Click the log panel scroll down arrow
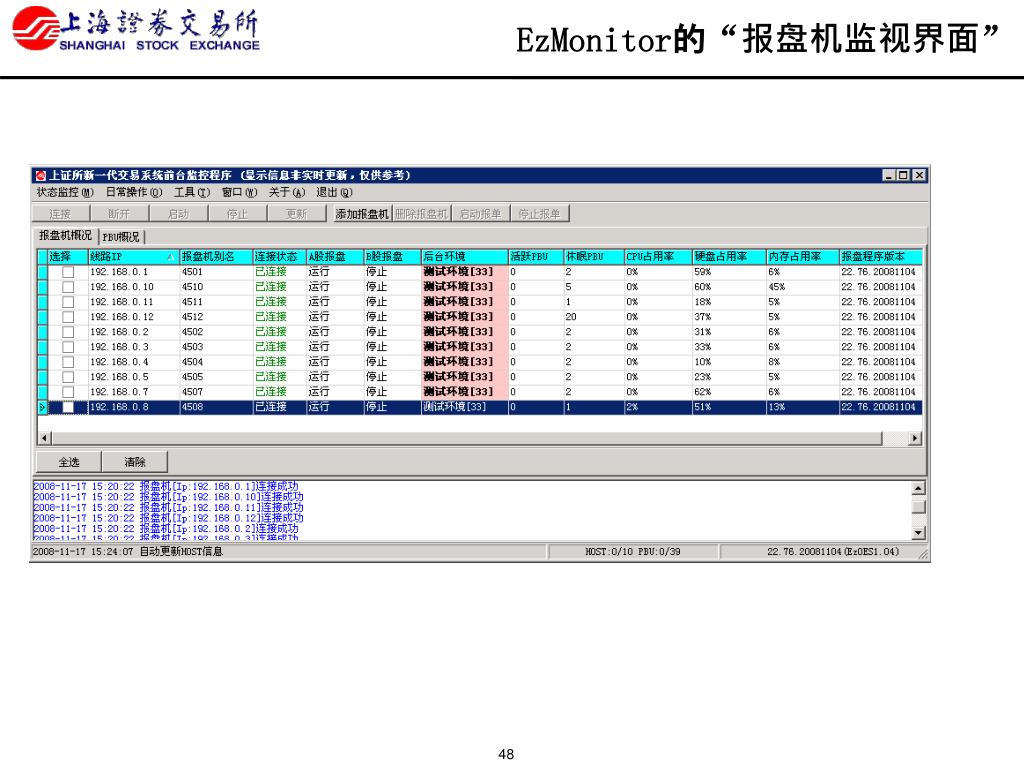The width and height of the screenshot is (1024, 768). pos(918,533)
